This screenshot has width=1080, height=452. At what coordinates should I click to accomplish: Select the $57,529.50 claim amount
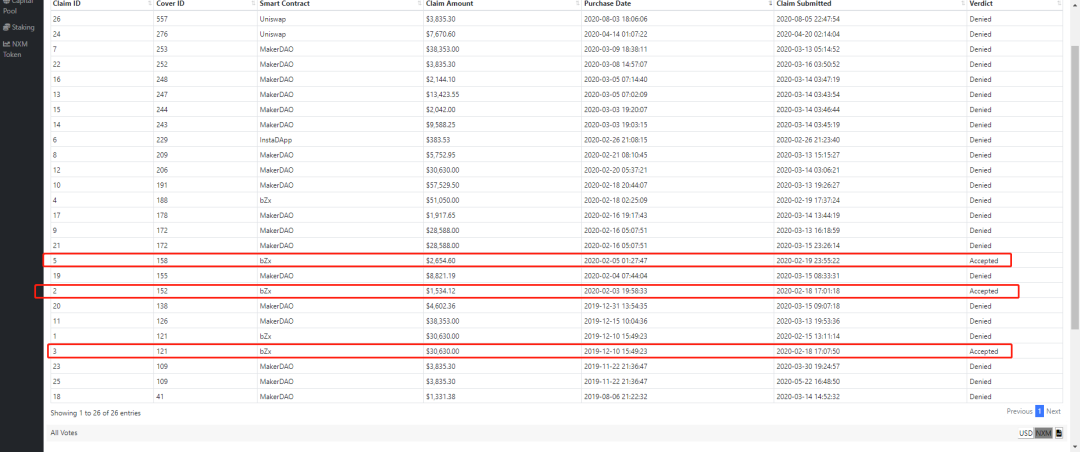click(x=442, y=185)
